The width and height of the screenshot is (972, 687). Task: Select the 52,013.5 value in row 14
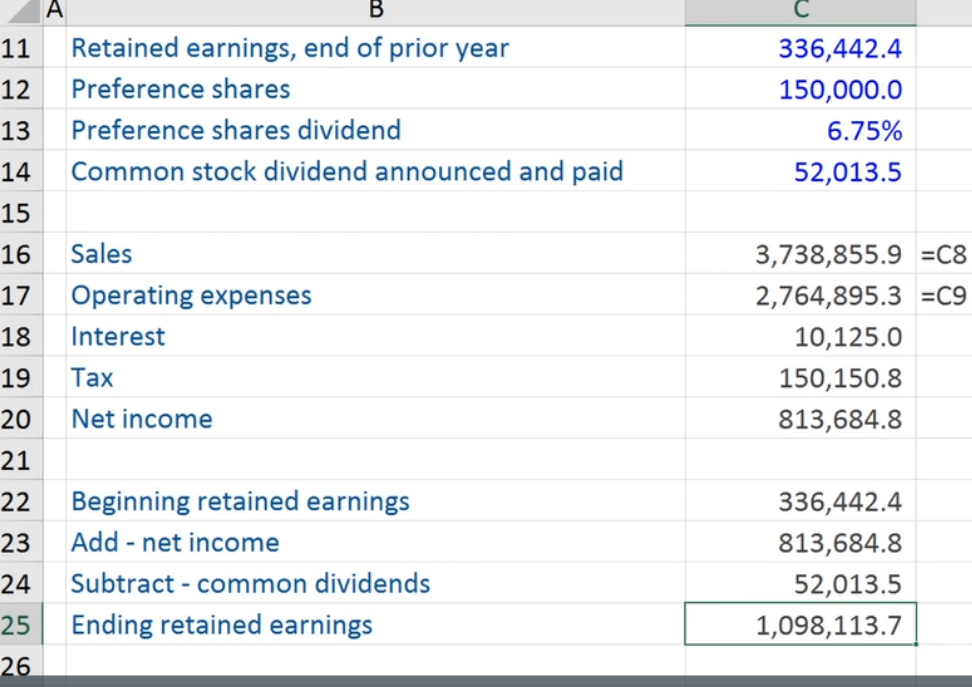tap(800, 171)
